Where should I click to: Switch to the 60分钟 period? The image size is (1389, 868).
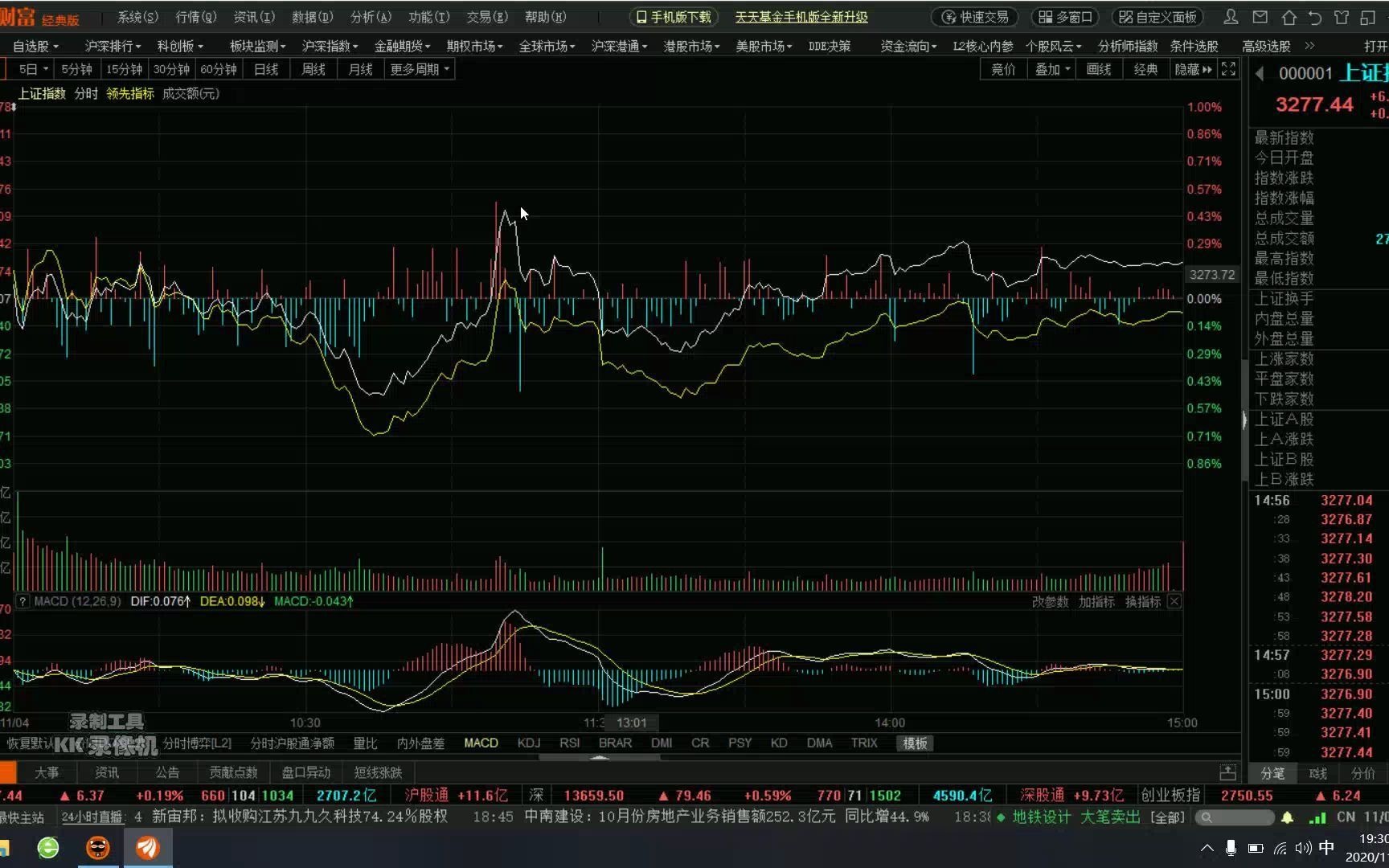(x=219, y=69)
